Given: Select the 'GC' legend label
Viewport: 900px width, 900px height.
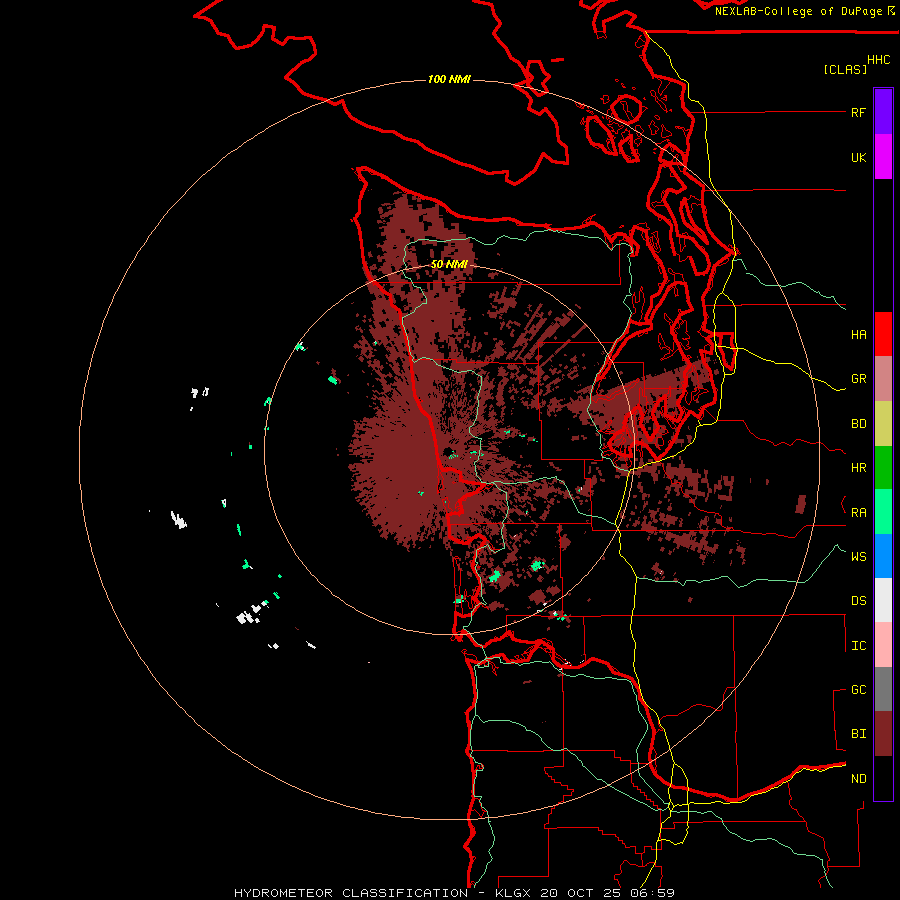Looking at the screenshot, I should (858, 689).
